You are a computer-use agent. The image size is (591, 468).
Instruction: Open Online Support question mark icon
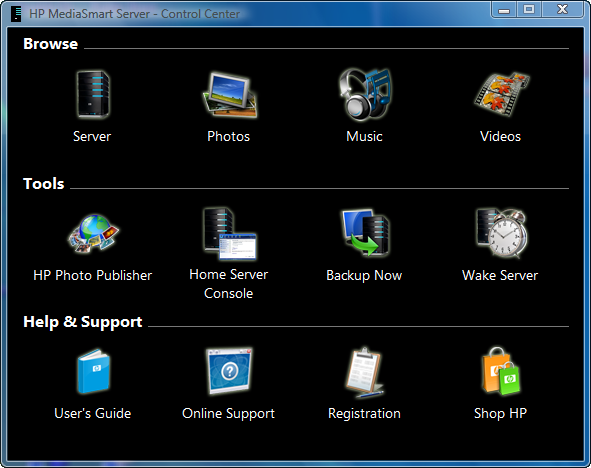(229, 371)
